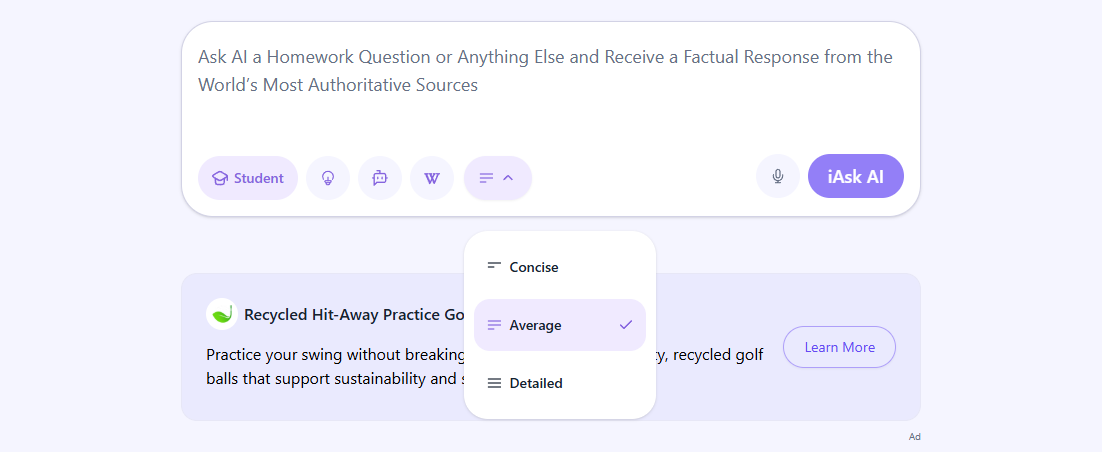Select Average response length option

tap(536, 325)
